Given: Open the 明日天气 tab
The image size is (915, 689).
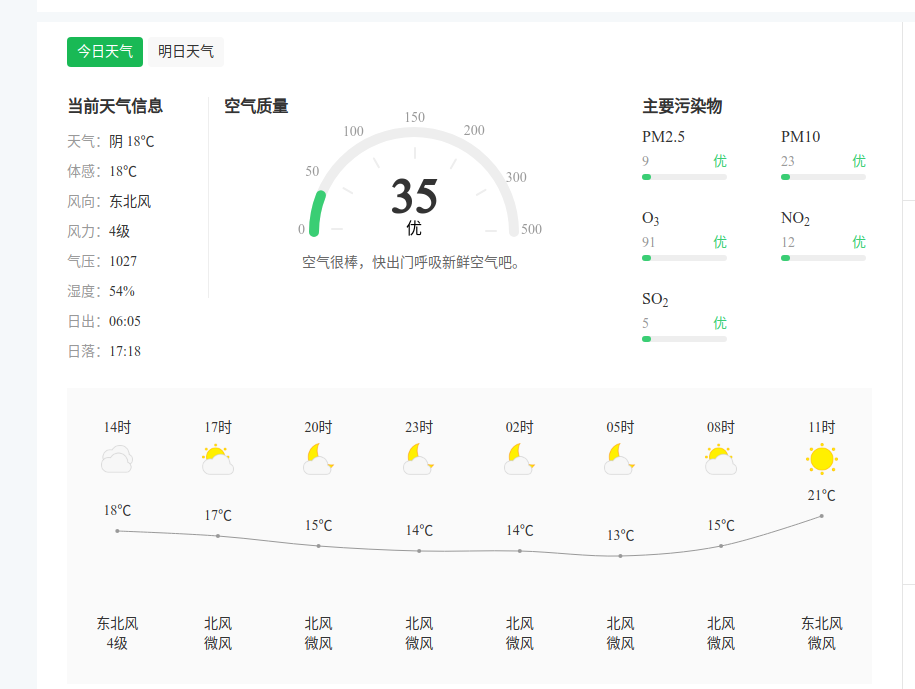Looking at the screenshot, I should pyautogui.click(x=186, y=52).
